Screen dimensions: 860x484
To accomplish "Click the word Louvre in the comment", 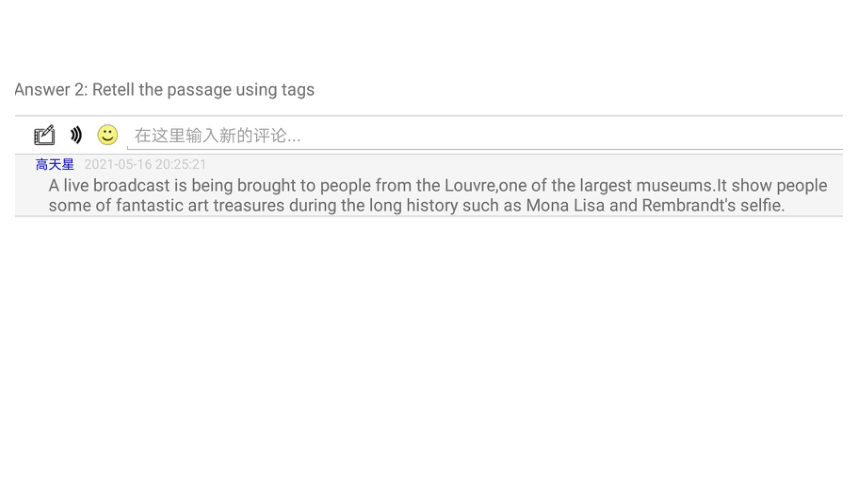I will pos(469,185).
